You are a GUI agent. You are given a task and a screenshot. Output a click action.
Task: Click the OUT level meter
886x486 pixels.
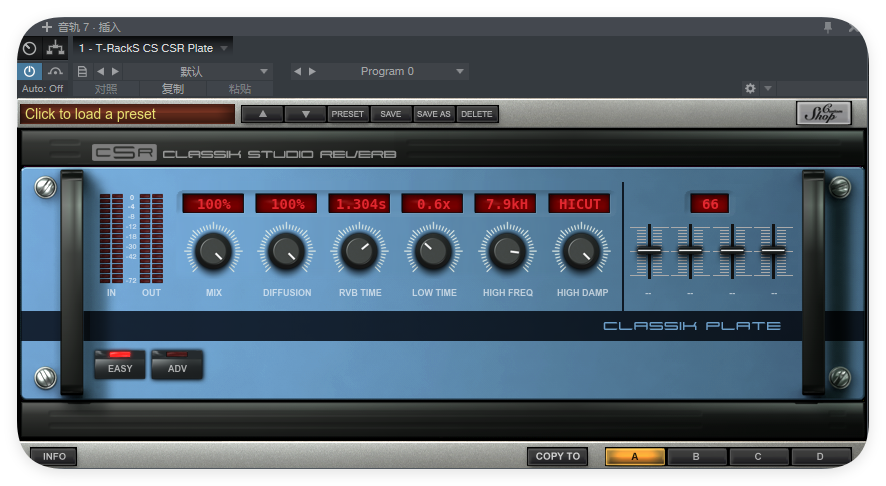[151, 238]
